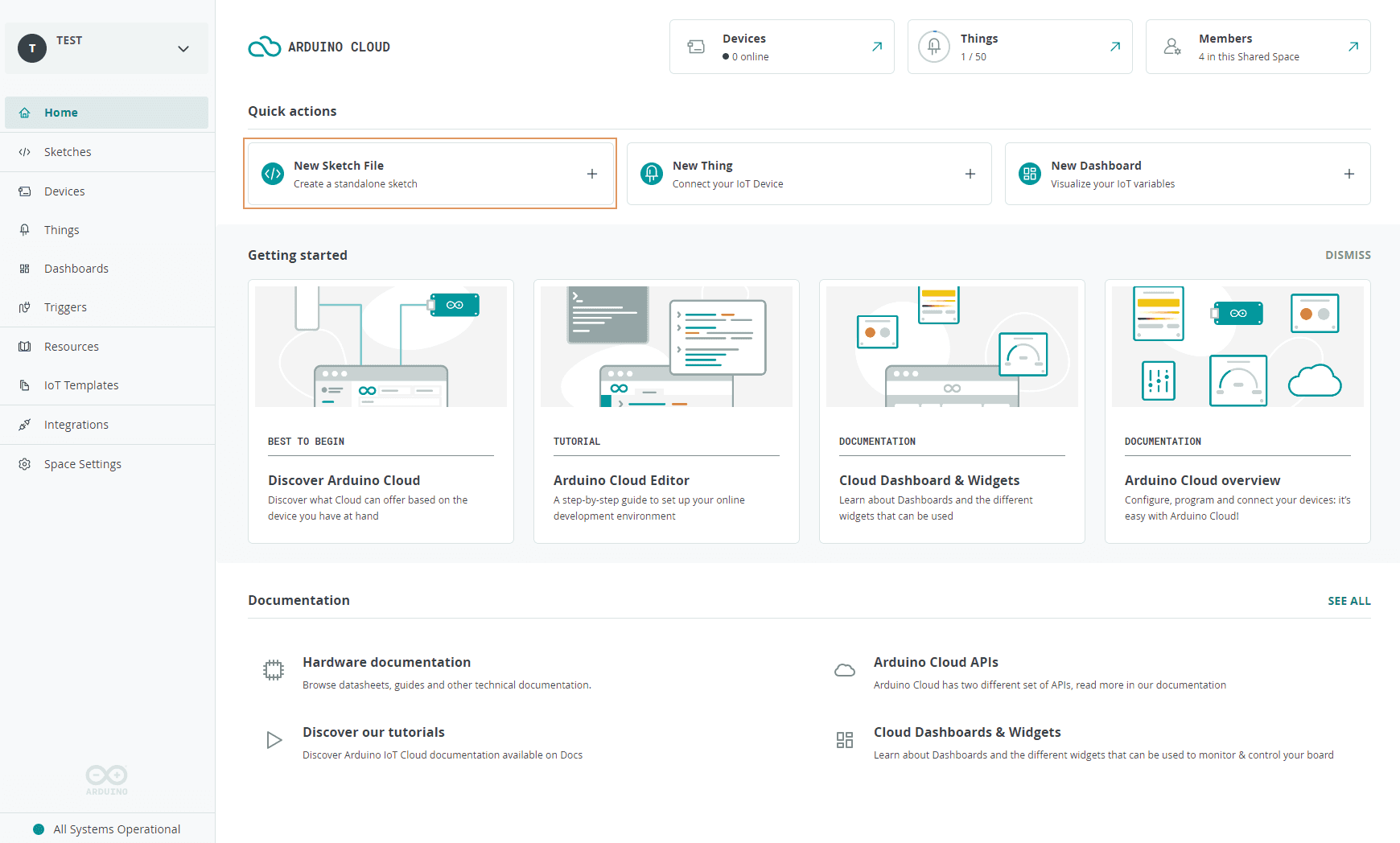Open the Arduino Cloud Editor tutorial card

click(x=666, y=411)
